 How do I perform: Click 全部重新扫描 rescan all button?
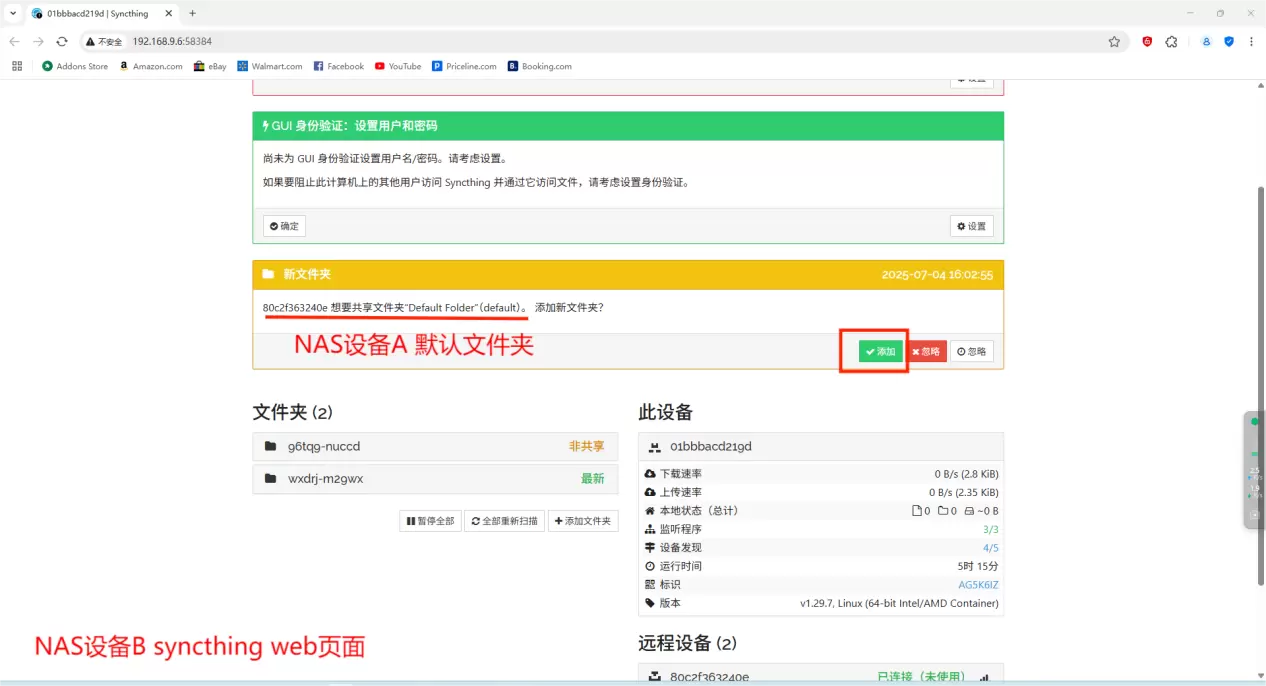504,521
